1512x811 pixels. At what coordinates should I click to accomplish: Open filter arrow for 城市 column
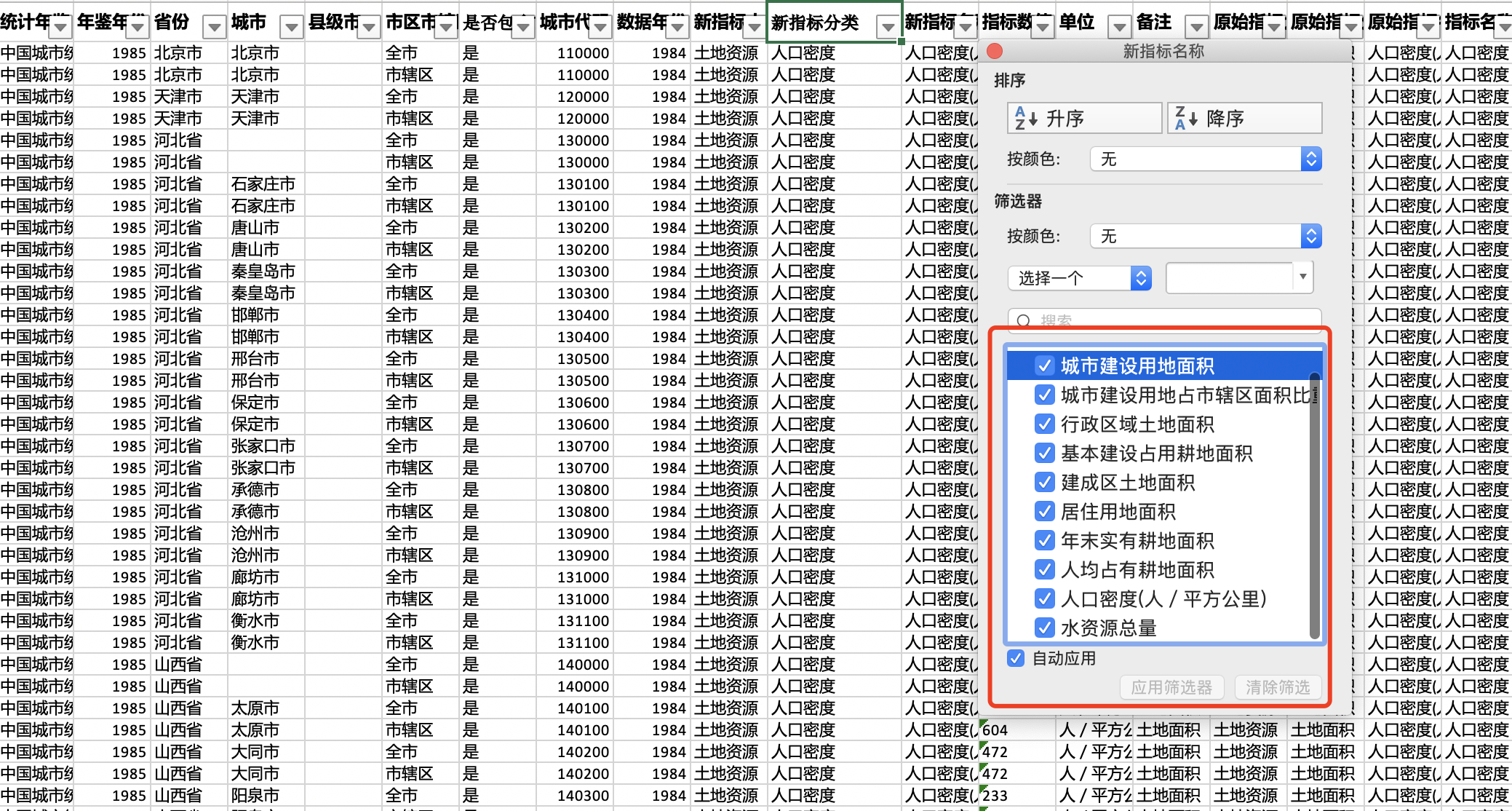tap(291, 27)
